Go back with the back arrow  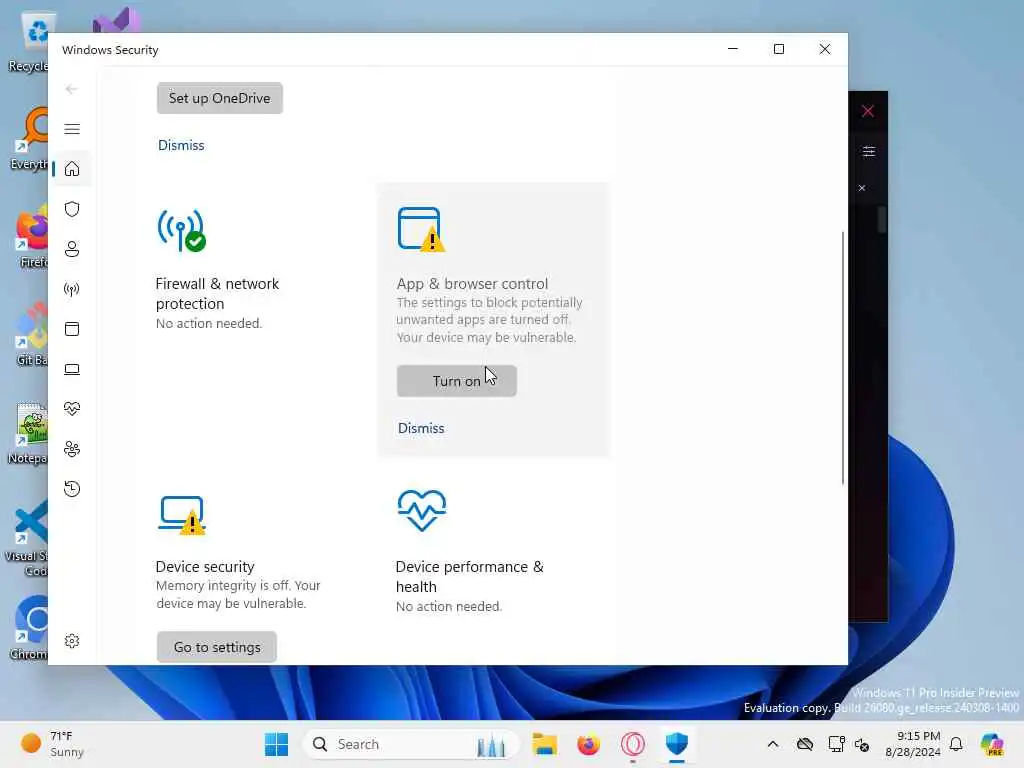(x=71, y=89)
